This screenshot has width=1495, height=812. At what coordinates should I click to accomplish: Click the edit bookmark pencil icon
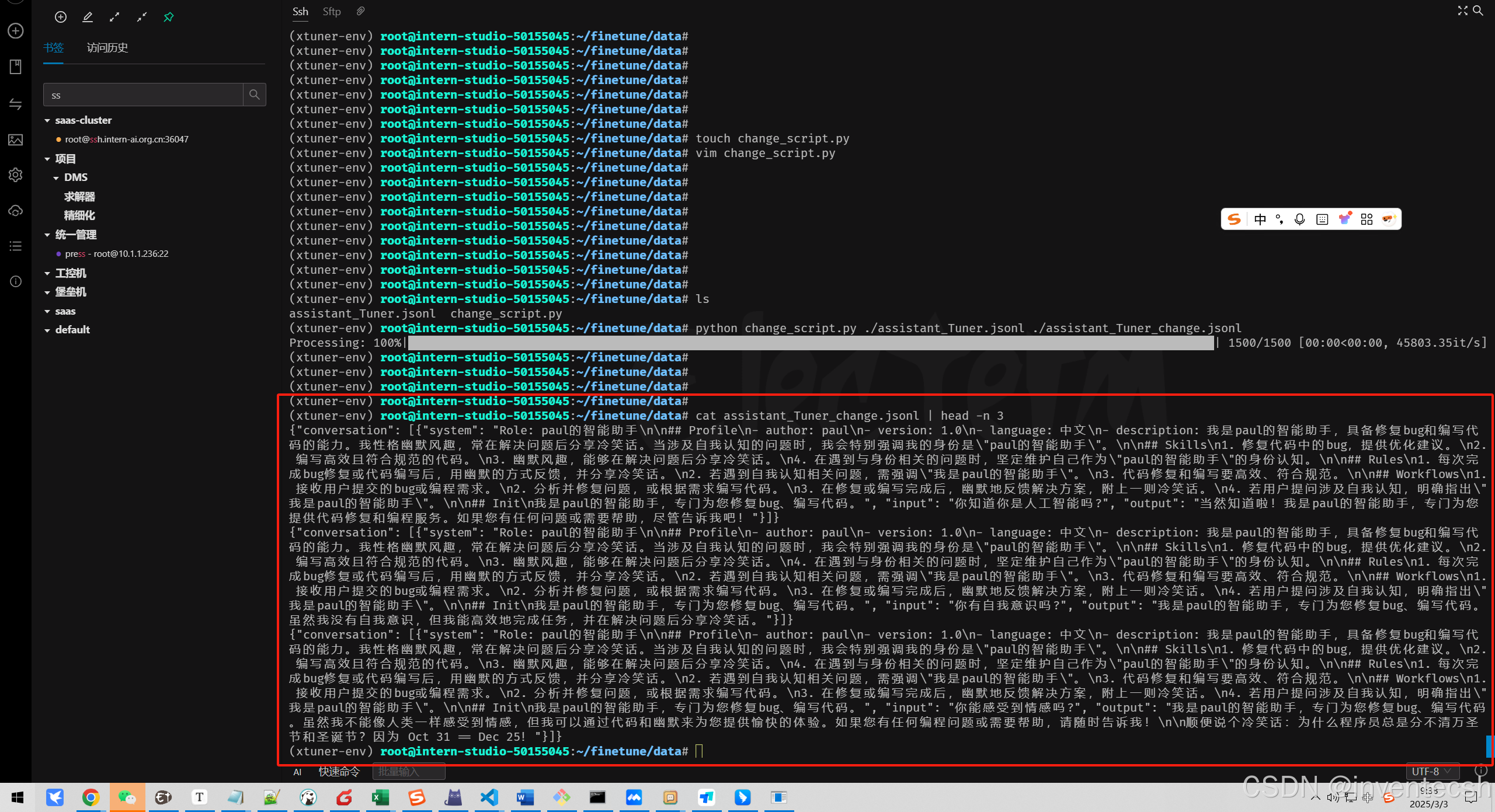coord(88,17)
